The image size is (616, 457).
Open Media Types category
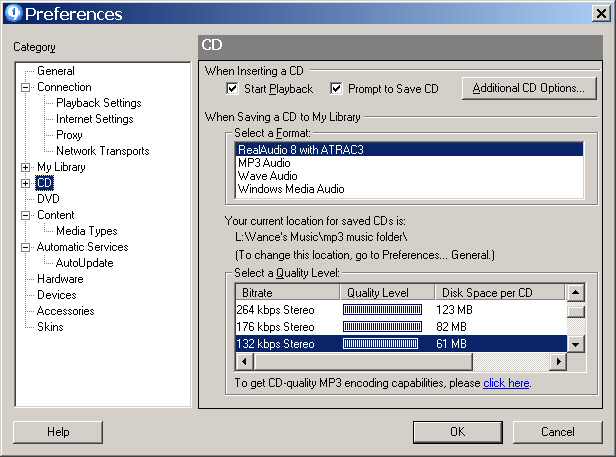click(x=87, y=231)
